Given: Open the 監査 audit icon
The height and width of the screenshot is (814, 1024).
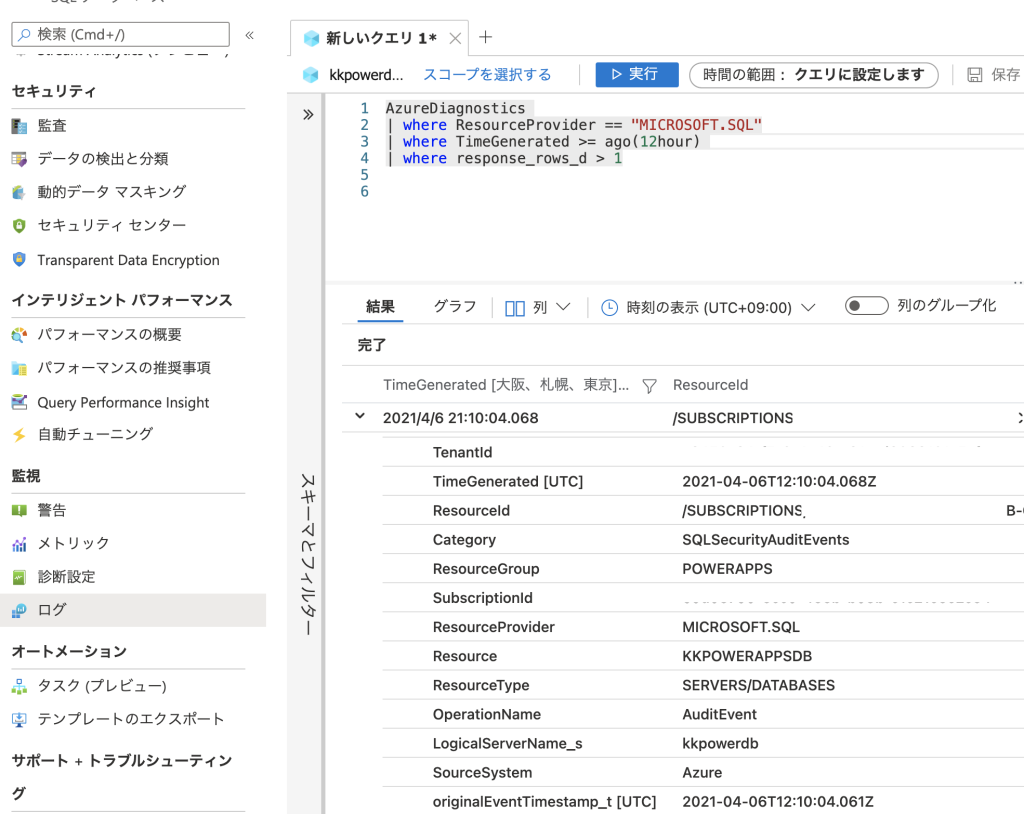Looking at the screenshot, I should (x=20, y=126).
